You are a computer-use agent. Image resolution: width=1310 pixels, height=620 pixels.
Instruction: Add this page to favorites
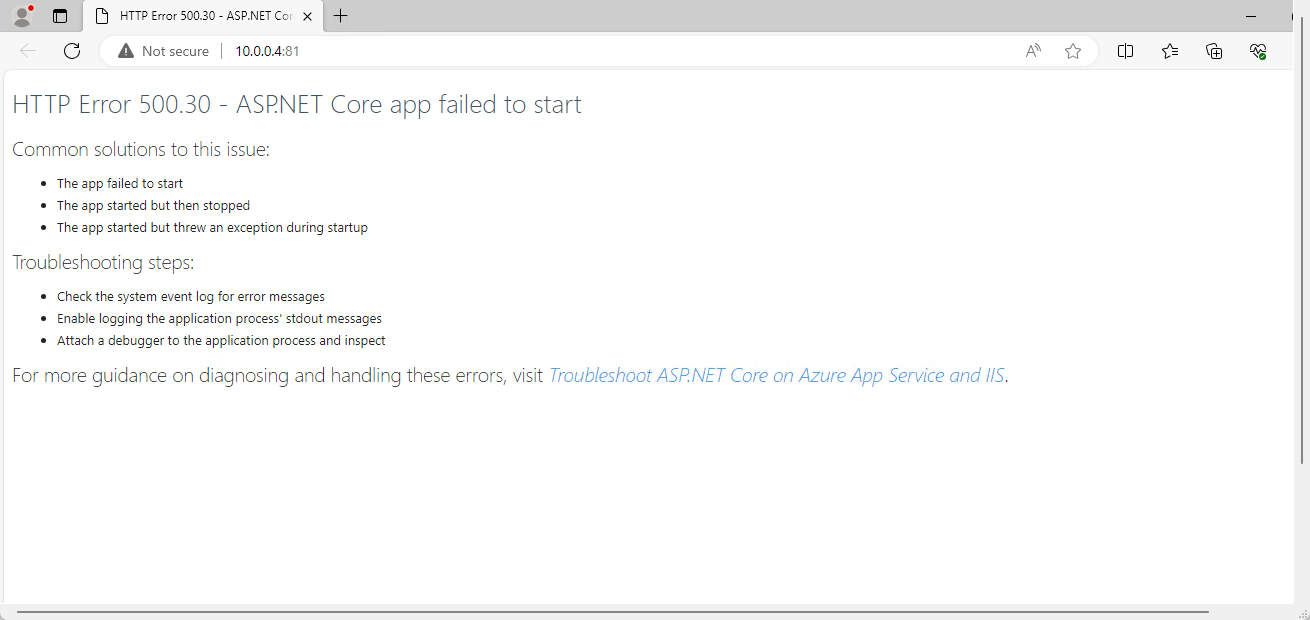pos(1073,51)
